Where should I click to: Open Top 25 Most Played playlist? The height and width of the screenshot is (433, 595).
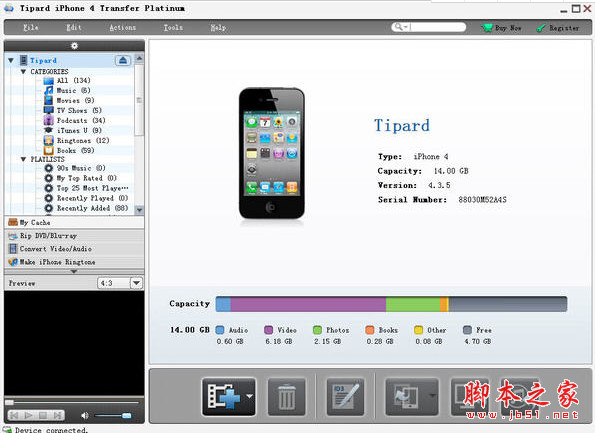(x=86, y=188)
